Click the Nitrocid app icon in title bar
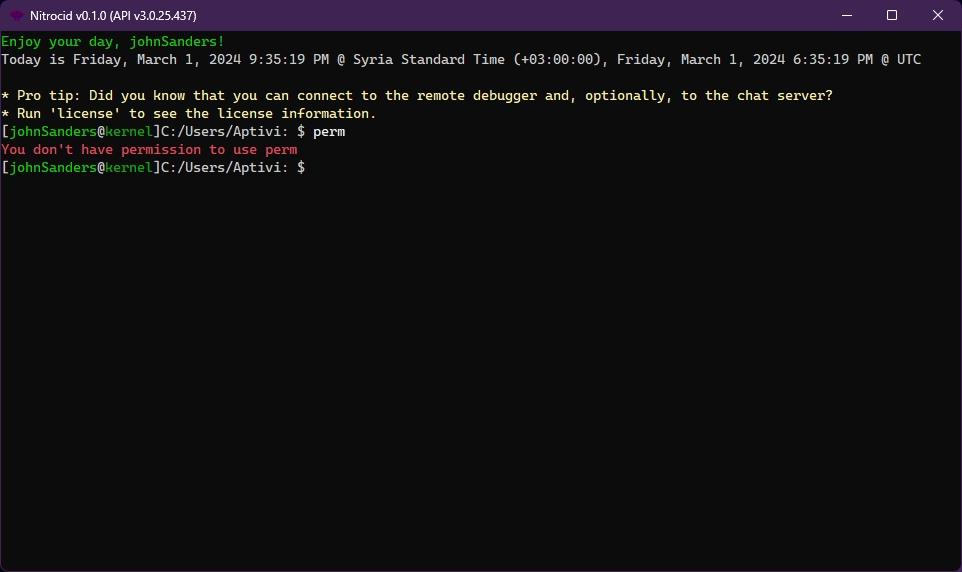The height and width of the screenshot is (572, 962). 17,15
